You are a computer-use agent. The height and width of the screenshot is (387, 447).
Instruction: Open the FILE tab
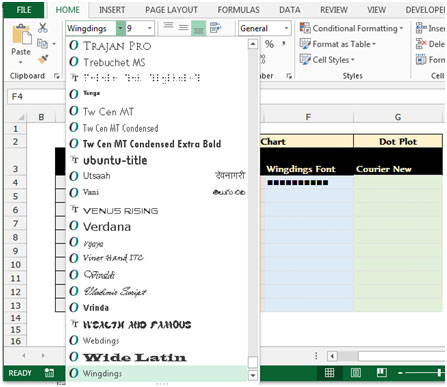[24, 10]
